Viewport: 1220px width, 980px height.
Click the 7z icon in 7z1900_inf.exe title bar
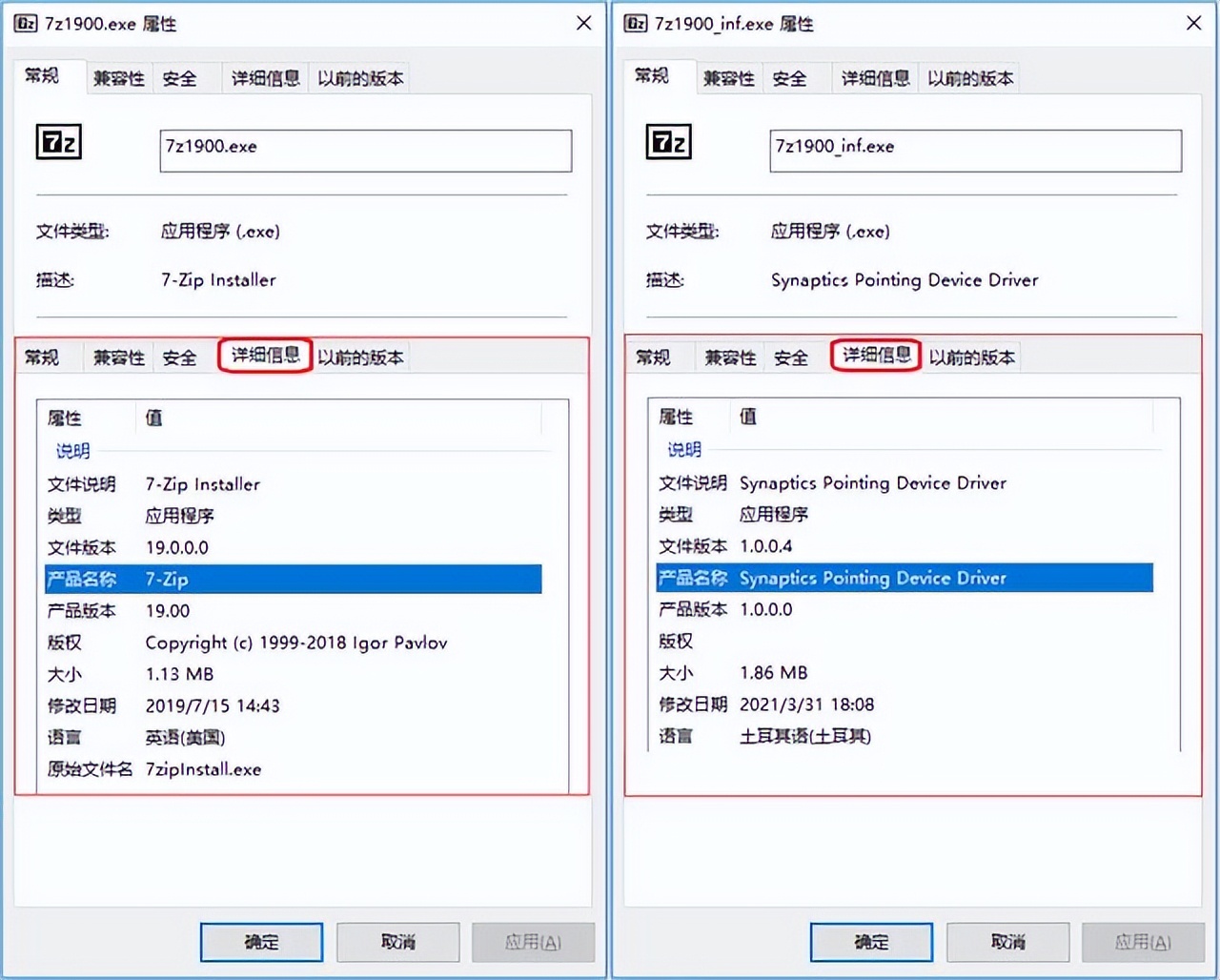[636, 23]
